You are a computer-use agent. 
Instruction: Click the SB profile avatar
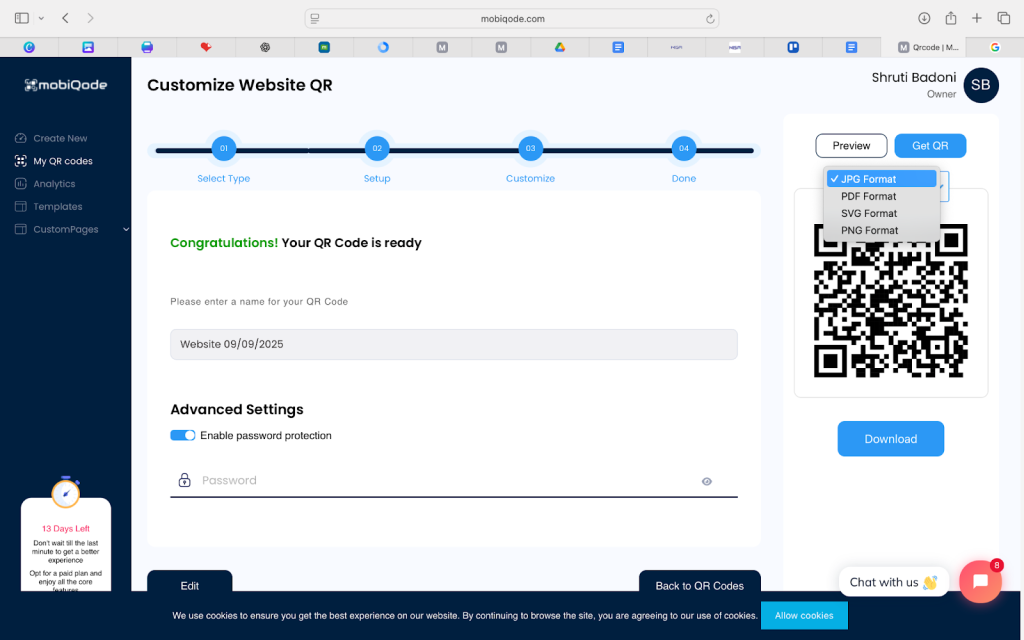click(980, 85)
